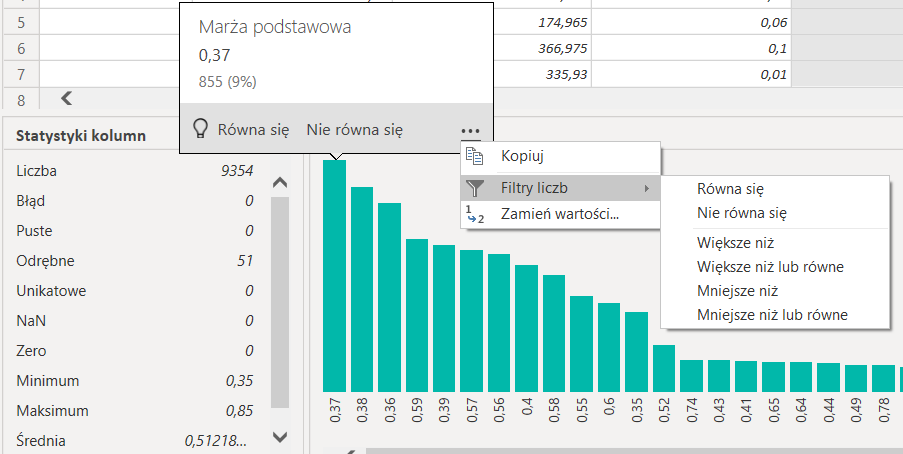Click Równa się button in the tooltip
The height and width of the screenshot is (454, 903).
tap(253, 130)
